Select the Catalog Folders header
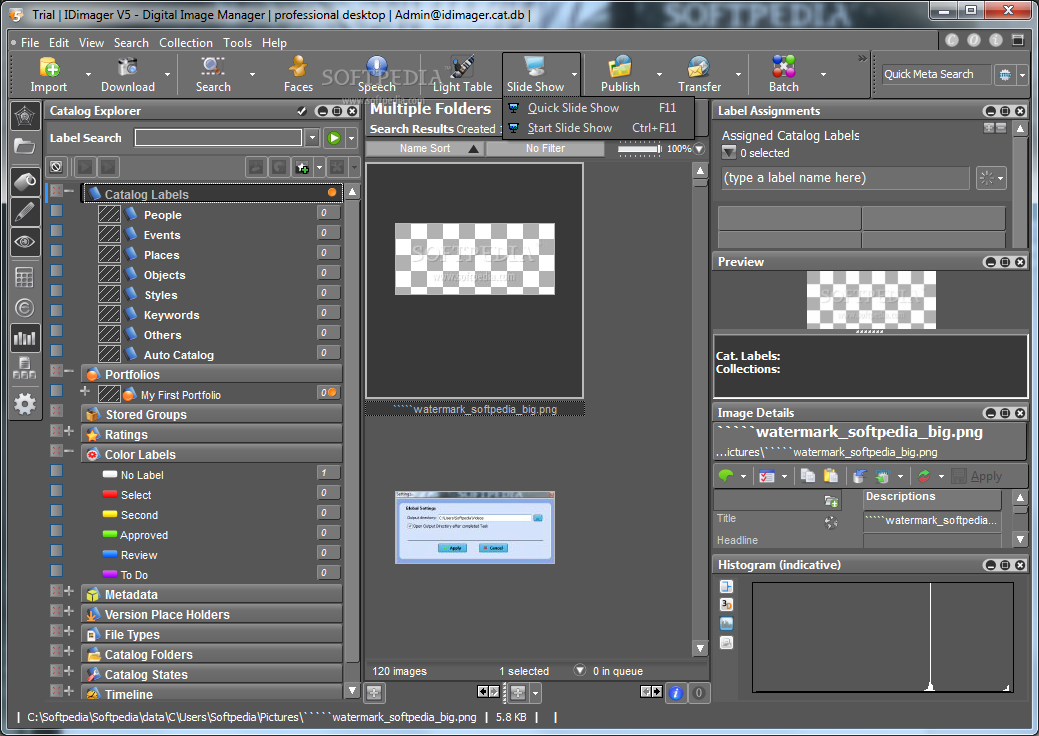The height and width of the screenshot is (736, 1039). 212,654
